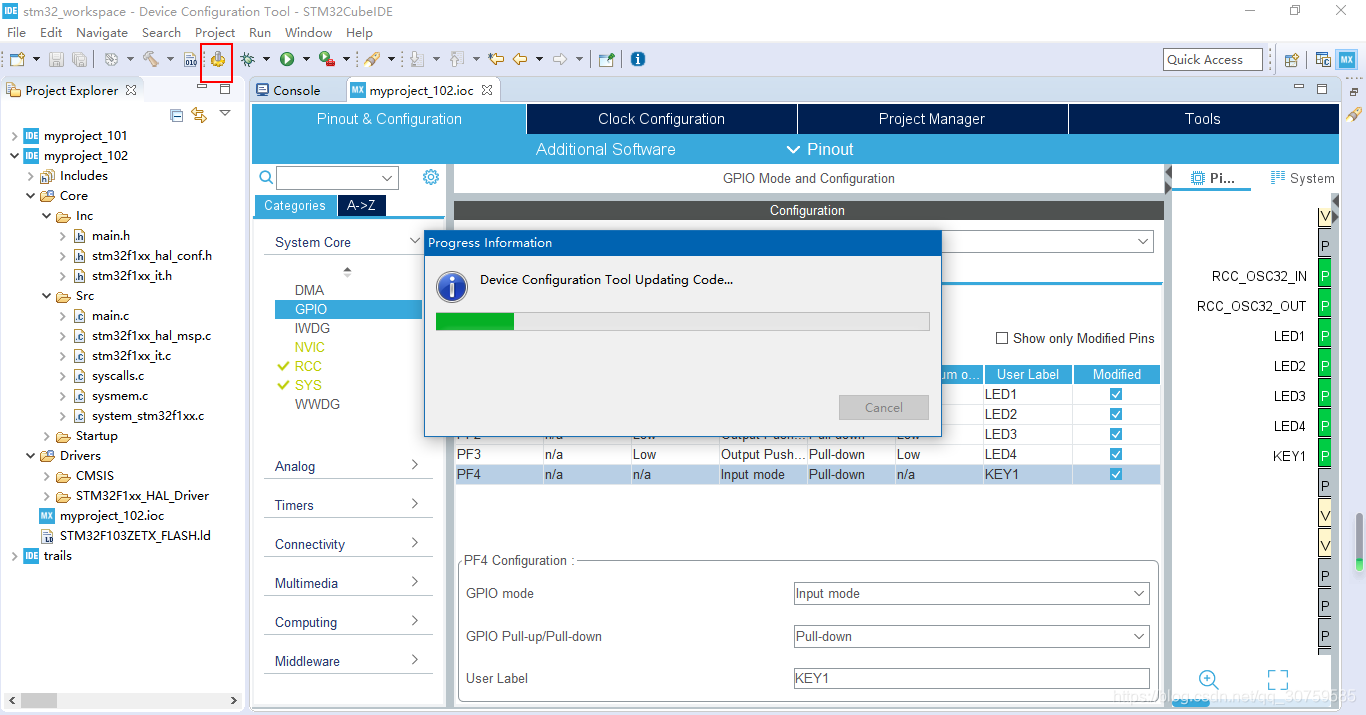Viewport: 1366px width, 715px height.
Task: Click the User Label field containing KEY1
Action: tap(971, 678)
